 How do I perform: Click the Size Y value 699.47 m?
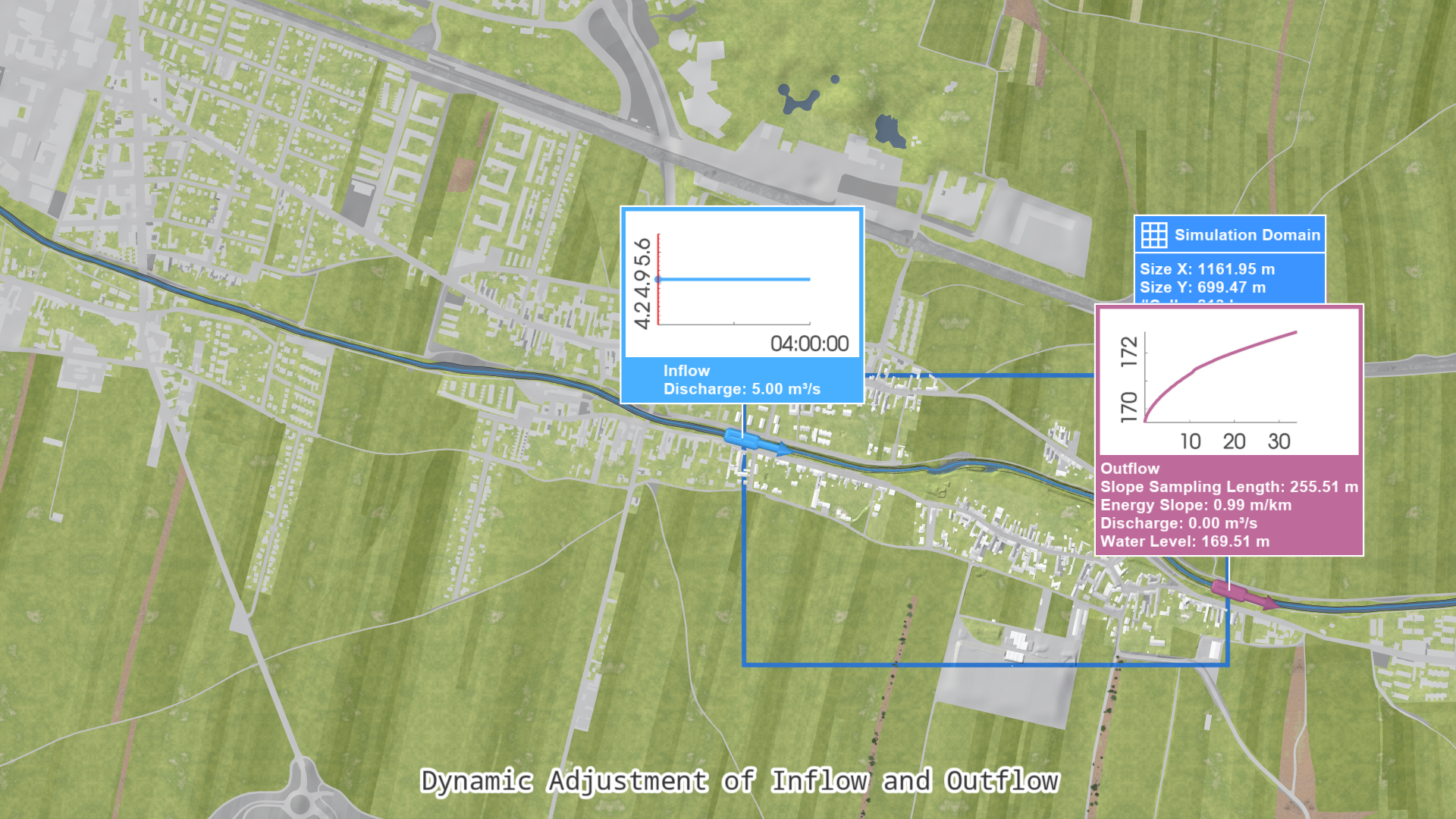click(1232, 287)
